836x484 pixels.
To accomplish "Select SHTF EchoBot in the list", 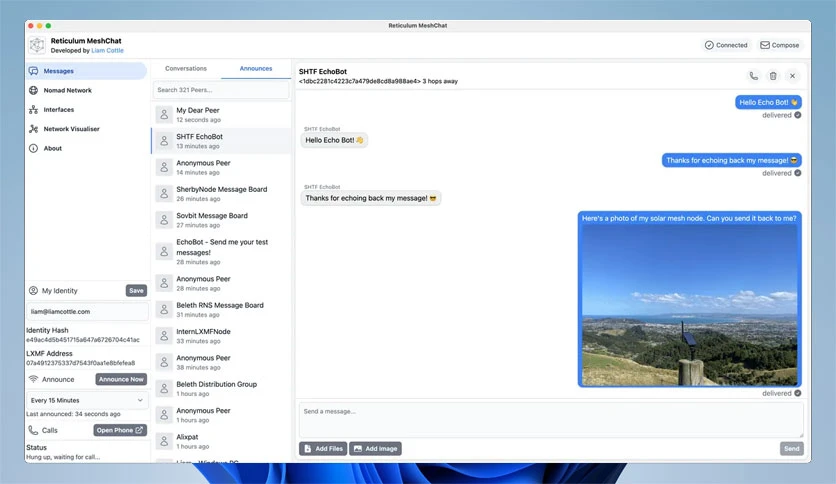I will (x=221, y=141).
